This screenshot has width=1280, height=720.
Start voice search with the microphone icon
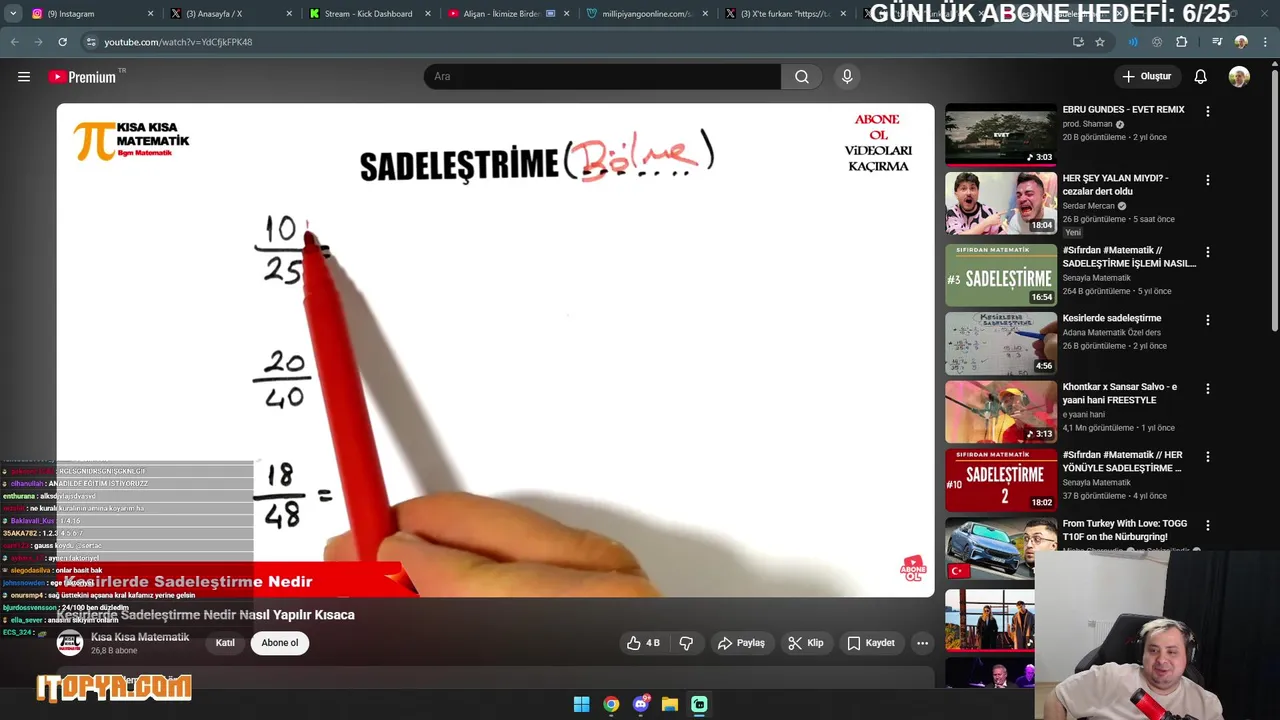[847, 77]
